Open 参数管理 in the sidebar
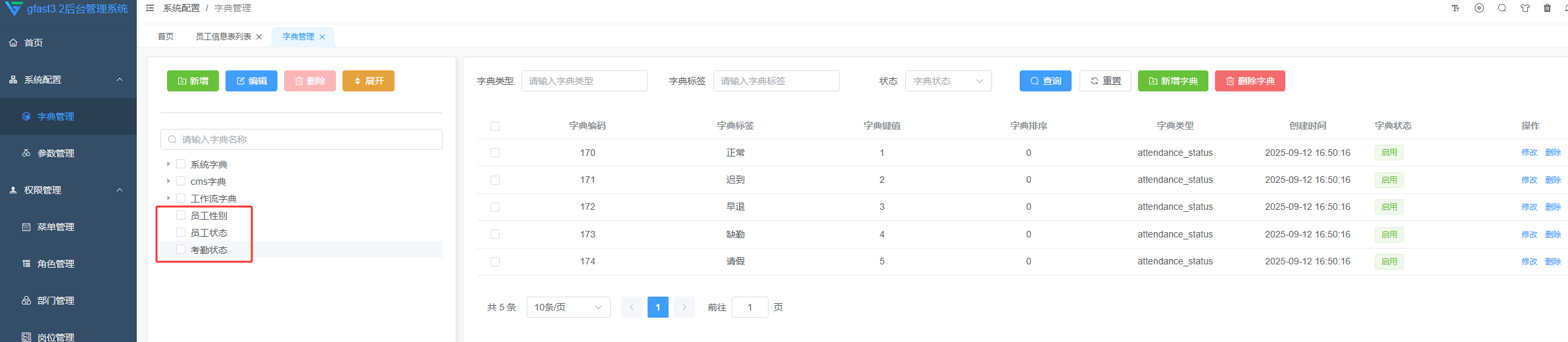Viewport: 1568px width, 342px height. point(68,153)
